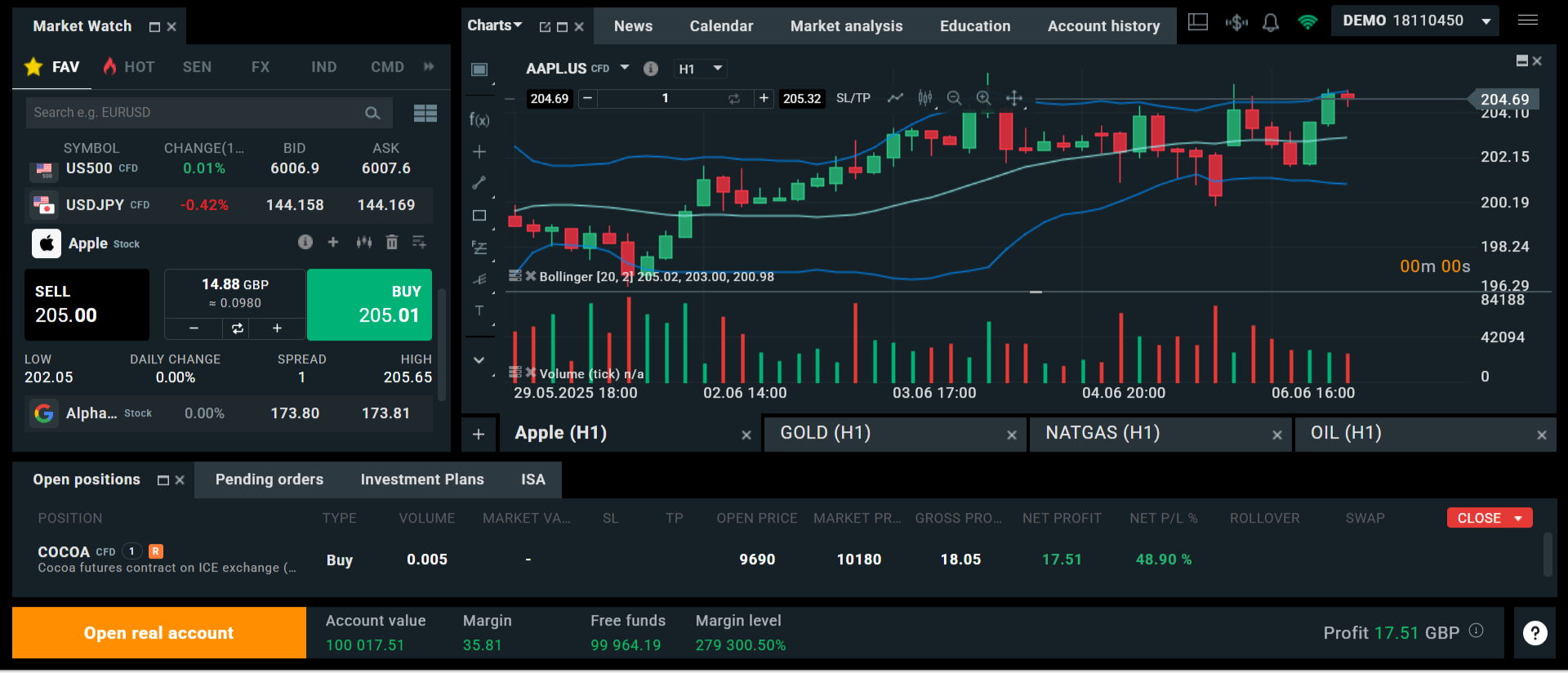Screen dimensions: 1568x673
Task: Decrease Apple volume in Market Watch
Action: point(194,328)
